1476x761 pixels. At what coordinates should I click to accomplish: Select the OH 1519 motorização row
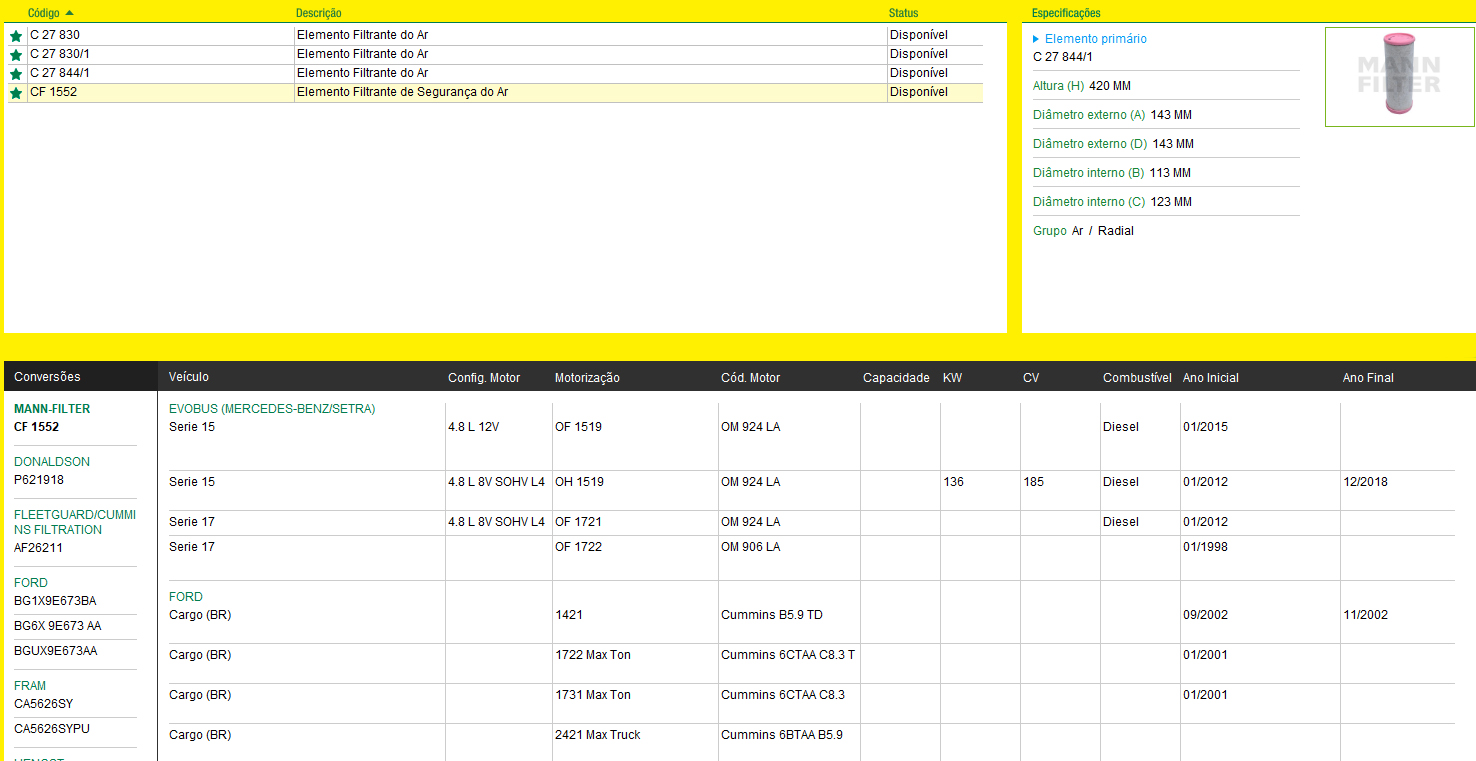click(579, 482)
